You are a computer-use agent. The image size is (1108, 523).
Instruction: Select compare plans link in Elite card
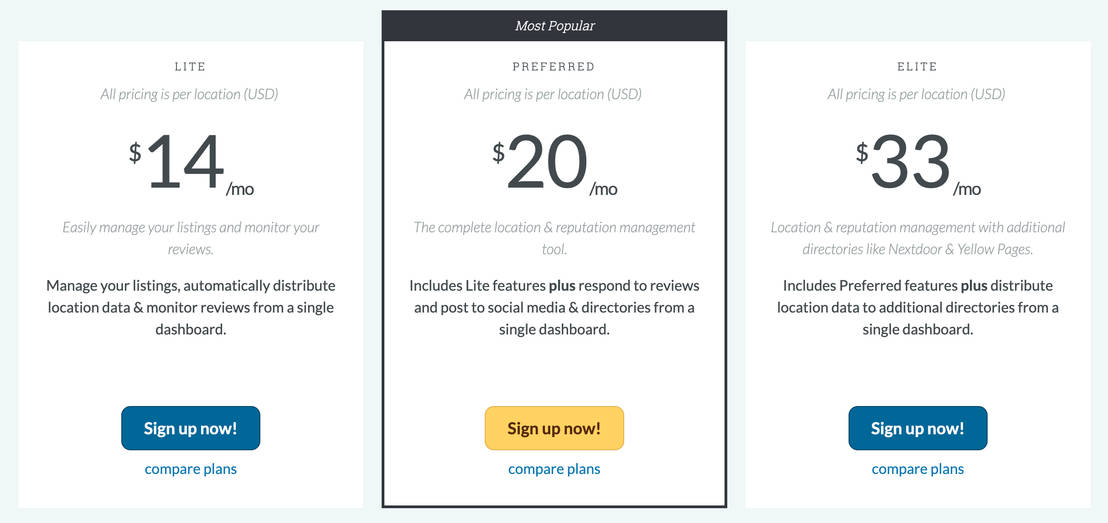tap(917, 468)
